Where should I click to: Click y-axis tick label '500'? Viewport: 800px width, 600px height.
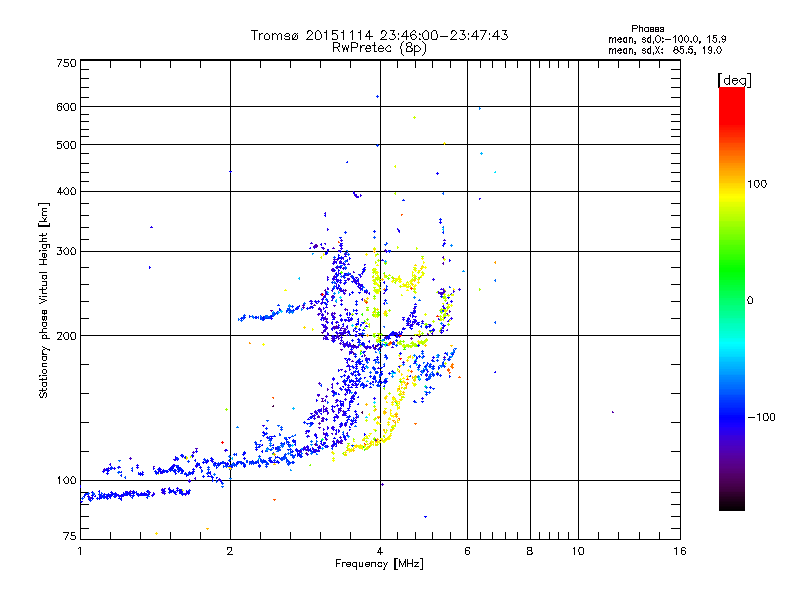pos(66,145)
